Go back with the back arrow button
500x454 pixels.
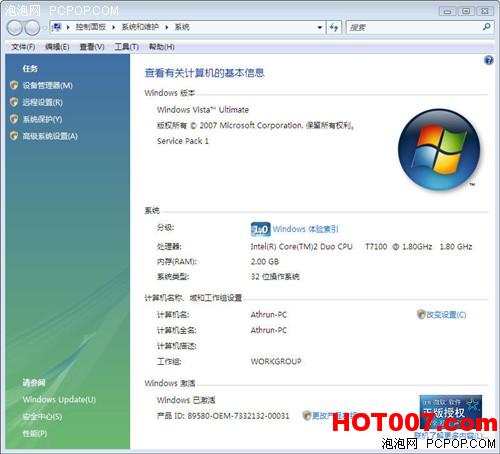[x=15, y=28]
